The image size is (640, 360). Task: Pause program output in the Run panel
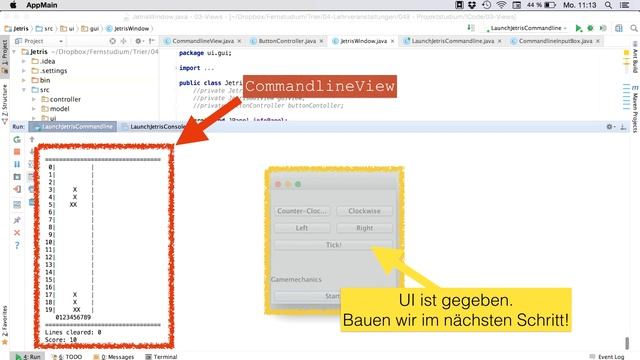17,164
